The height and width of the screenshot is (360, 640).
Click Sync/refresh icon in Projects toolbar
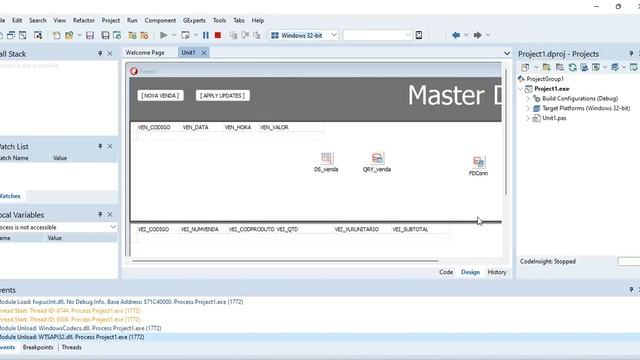pyautogui.click(x=573, y=67)
